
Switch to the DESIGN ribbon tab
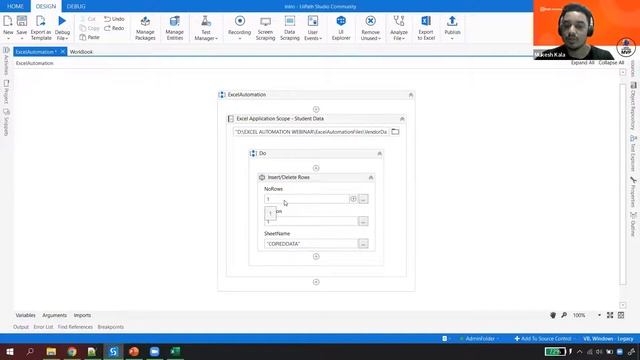coord(46,6)
